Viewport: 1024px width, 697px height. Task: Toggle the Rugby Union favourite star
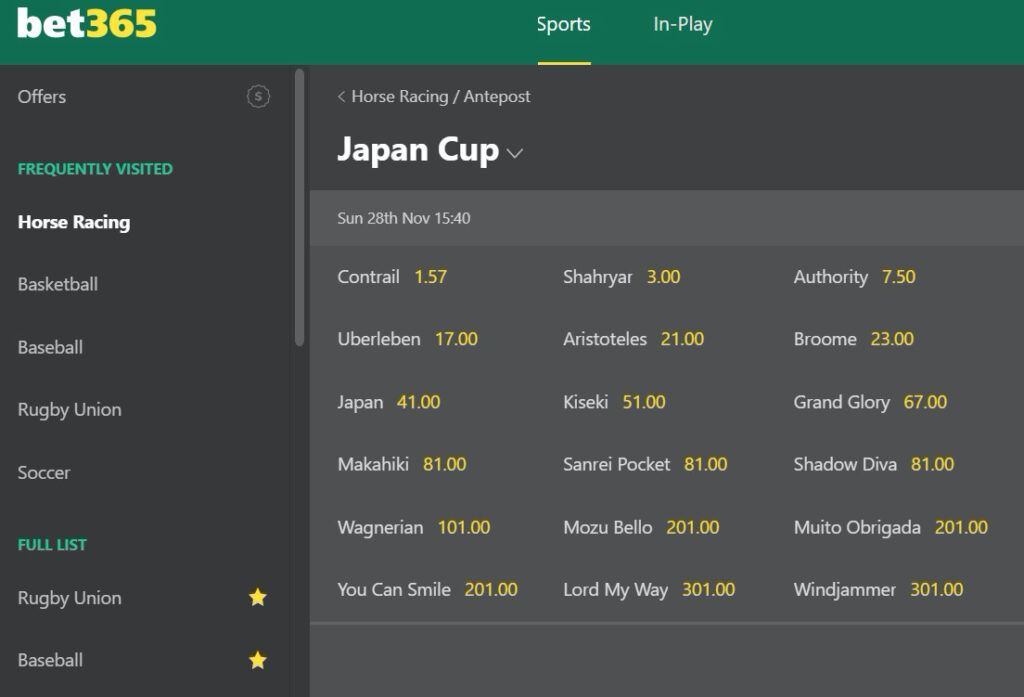point(258,598)
